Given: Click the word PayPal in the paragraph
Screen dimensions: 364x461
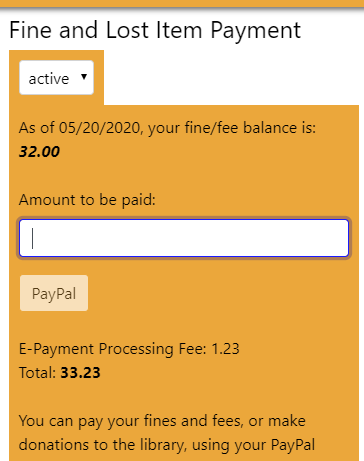Looking at the screenshot, I should pyautogui.click(x=293, y=445).
